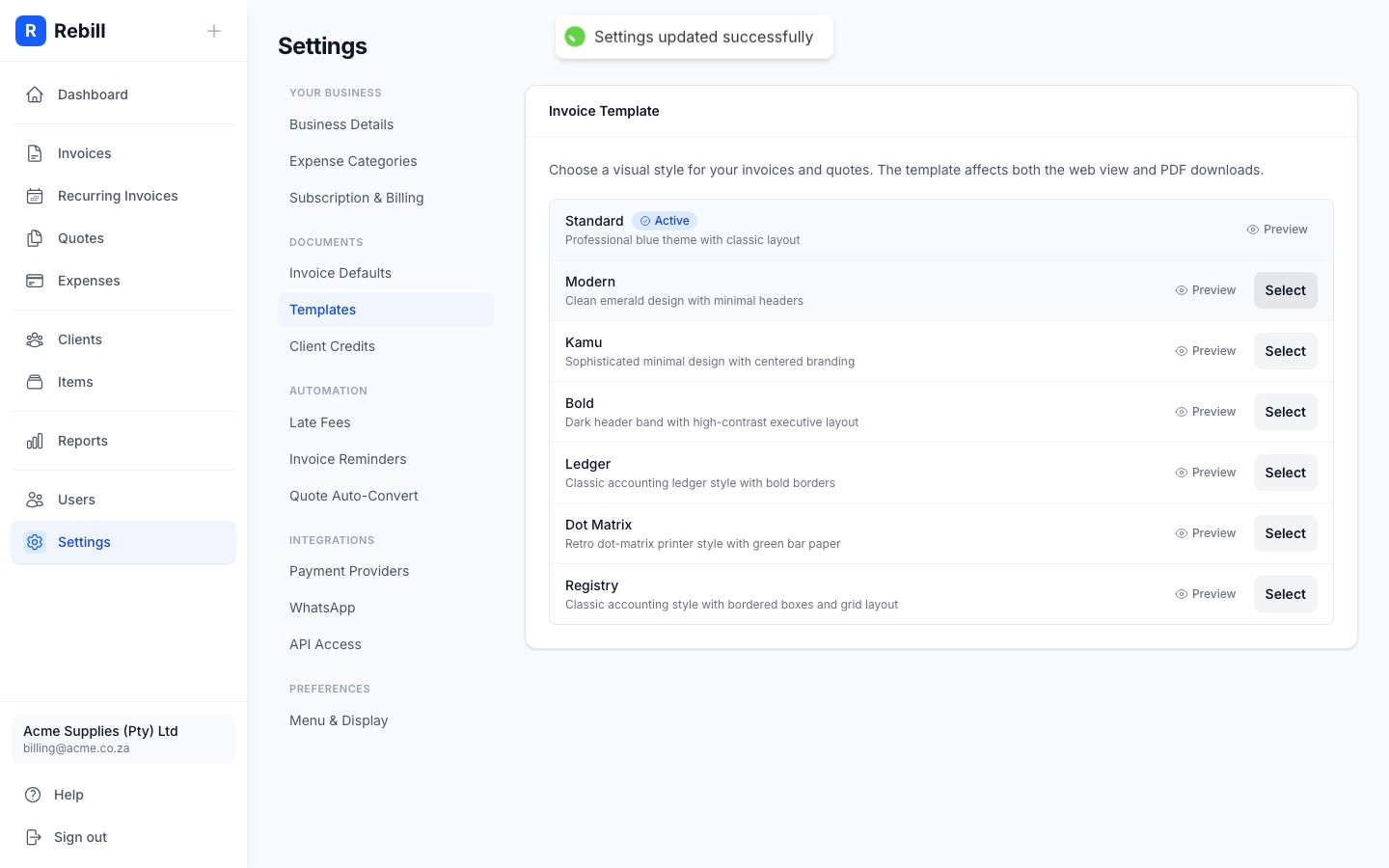This screenshot has width=1389, height=868.
Task: Open the Payment Providers settings
Action: click(x=349, y=571)
